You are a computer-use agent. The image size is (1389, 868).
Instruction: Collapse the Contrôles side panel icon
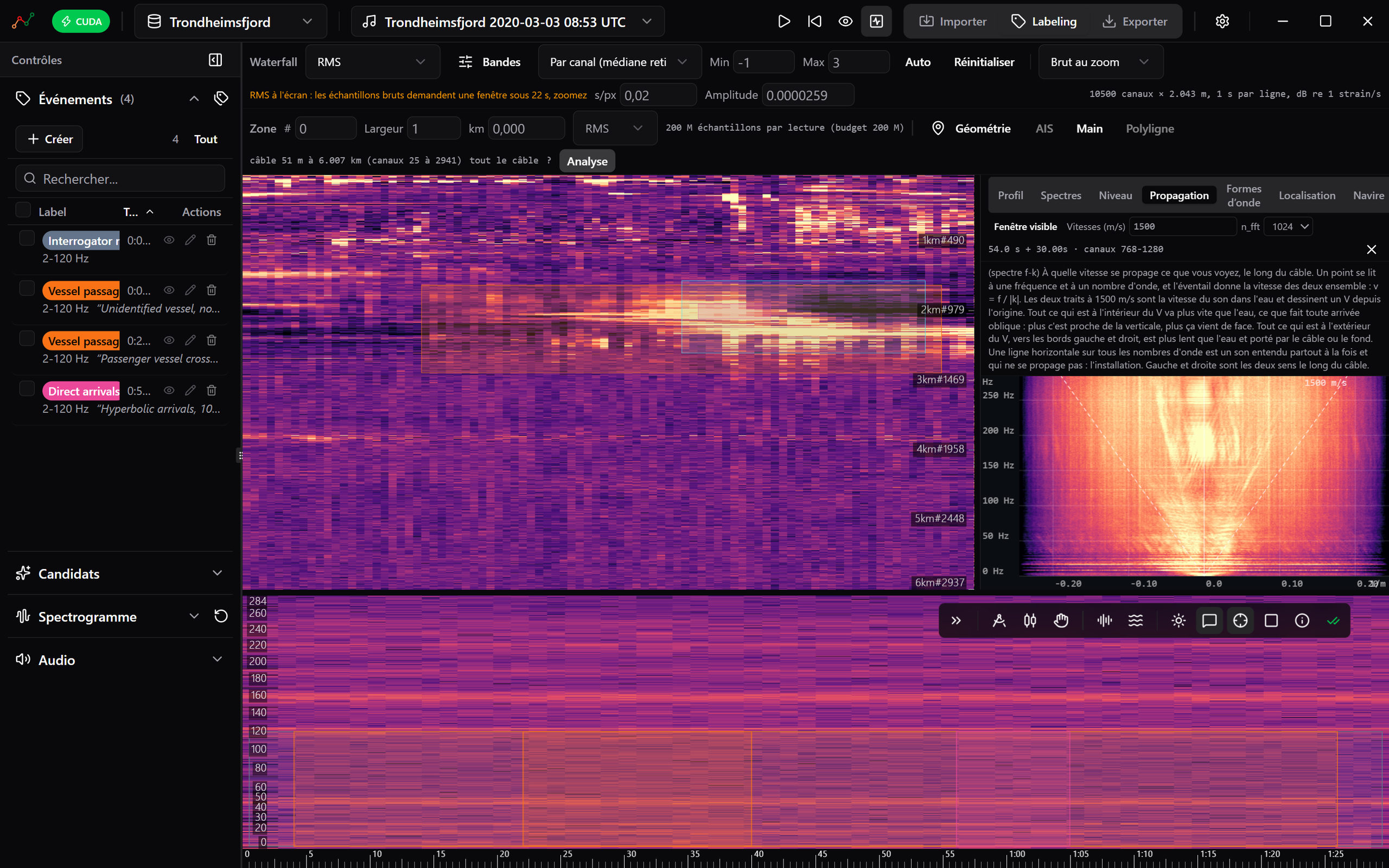point(215,60)
